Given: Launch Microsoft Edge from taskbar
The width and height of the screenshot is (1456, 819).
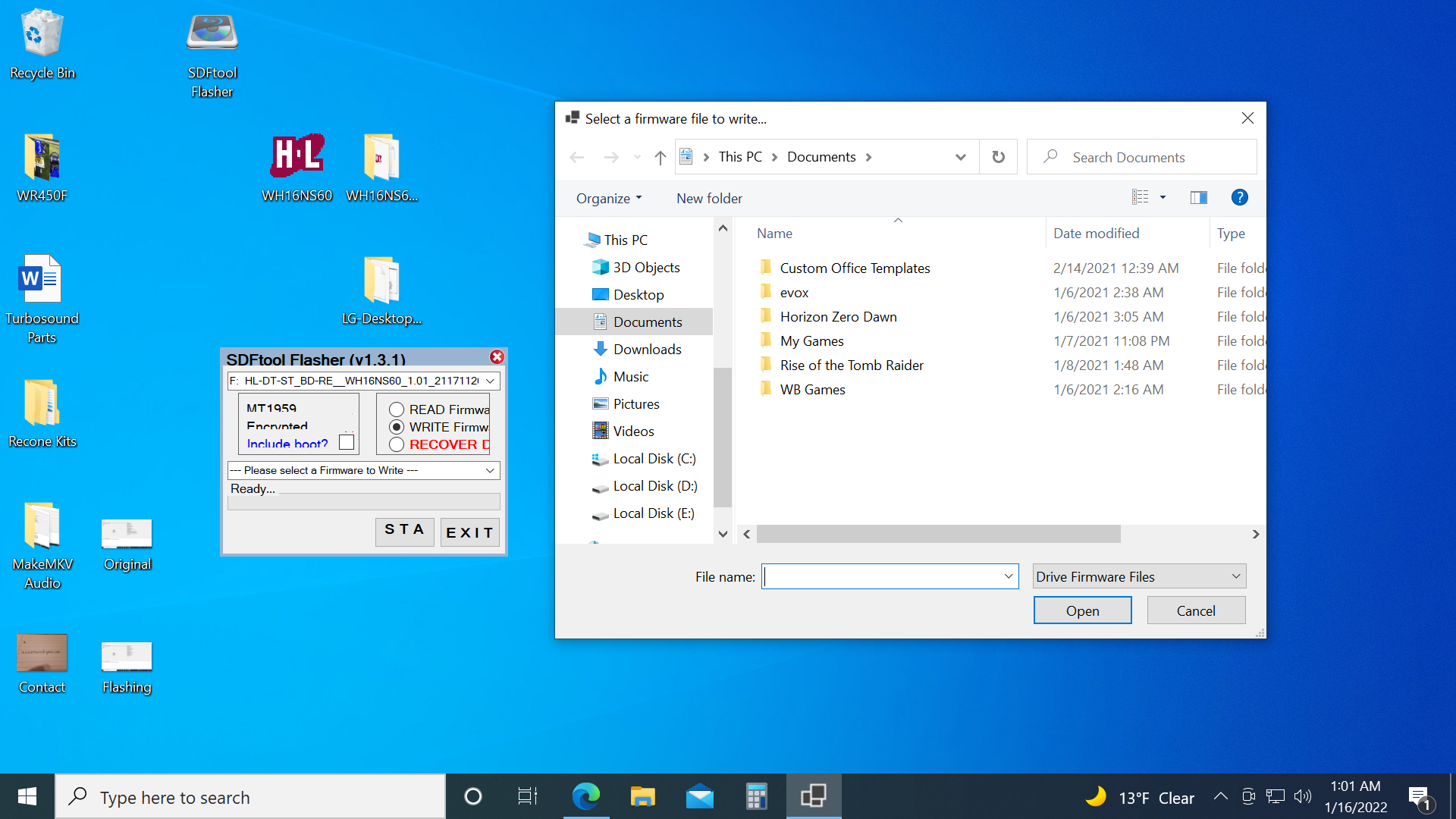Looking at the screenshot, I should 585,796.
